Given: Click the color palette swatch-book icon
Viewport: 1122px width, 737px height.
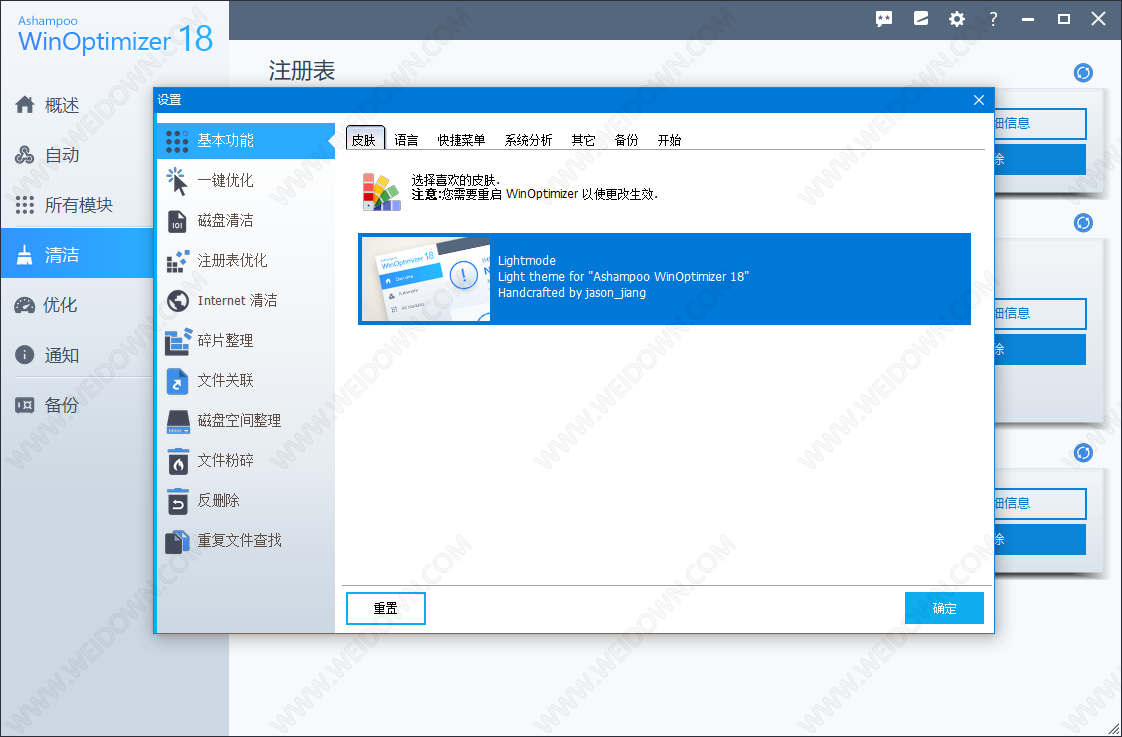Looking at the screenshot, I should pos(382,192).
